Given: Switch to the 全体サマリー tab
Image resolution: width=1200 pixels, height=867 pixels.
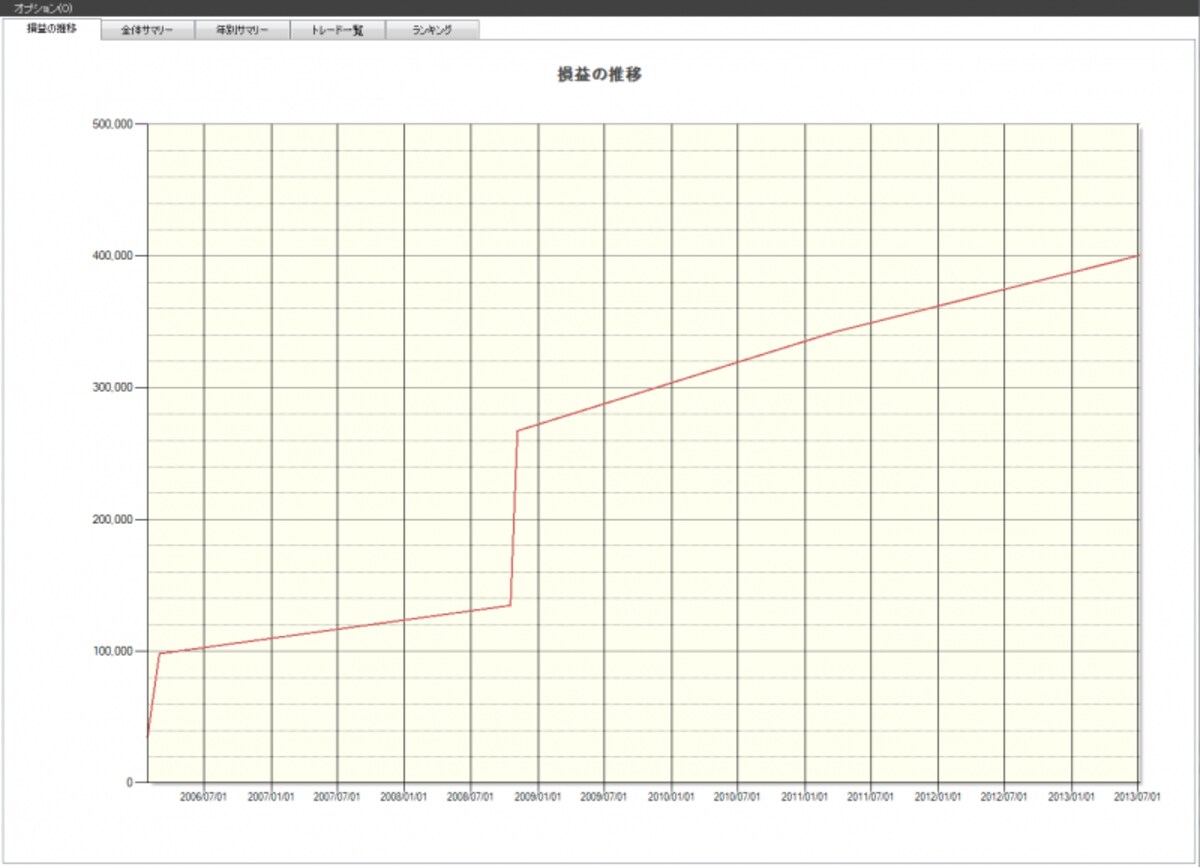Looking at the screenshot, I should click(x=148, y=30).
